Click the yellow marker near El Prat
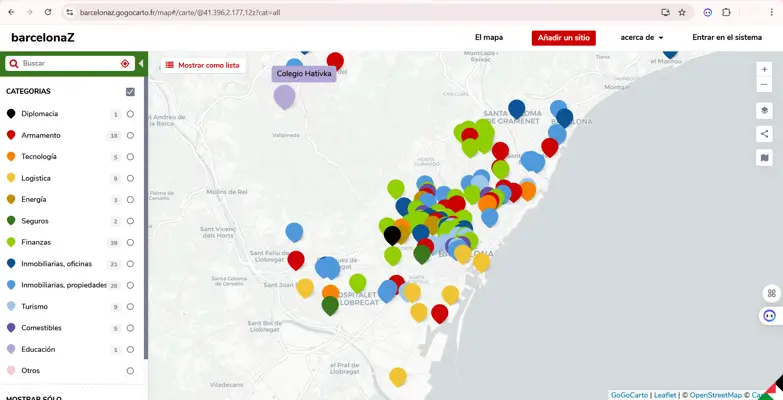 397,377
